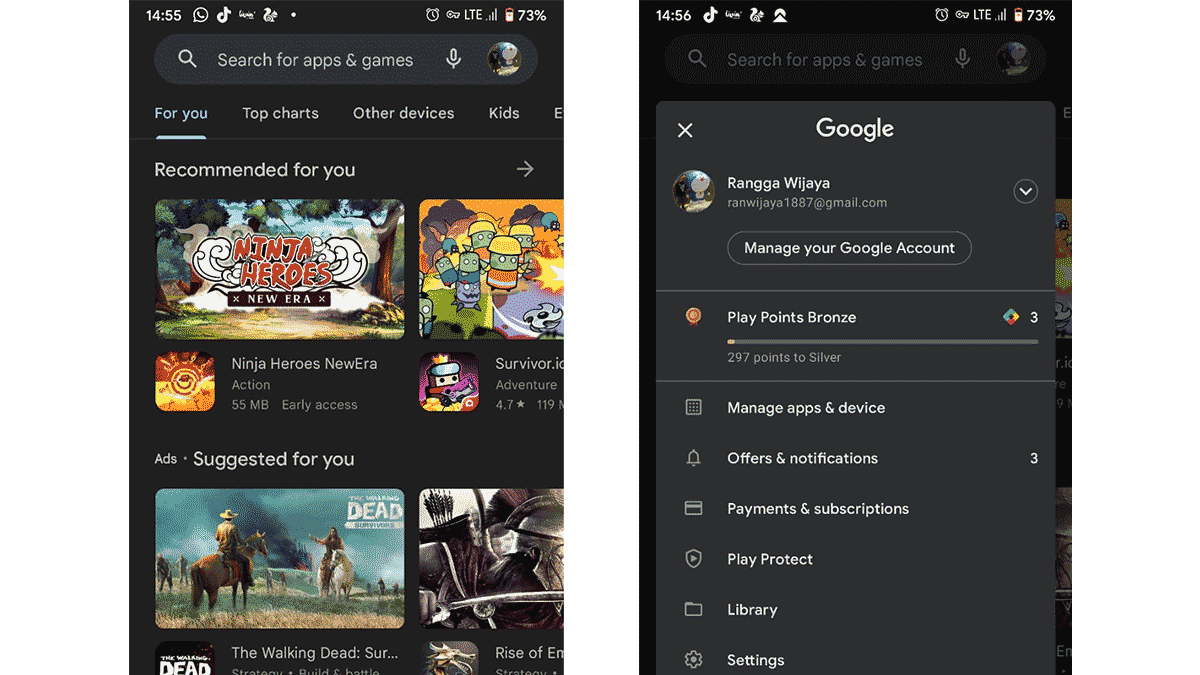This screenshot has width=1200, height=675.
Task: Close the Google account panel with X
Action: 685,130
